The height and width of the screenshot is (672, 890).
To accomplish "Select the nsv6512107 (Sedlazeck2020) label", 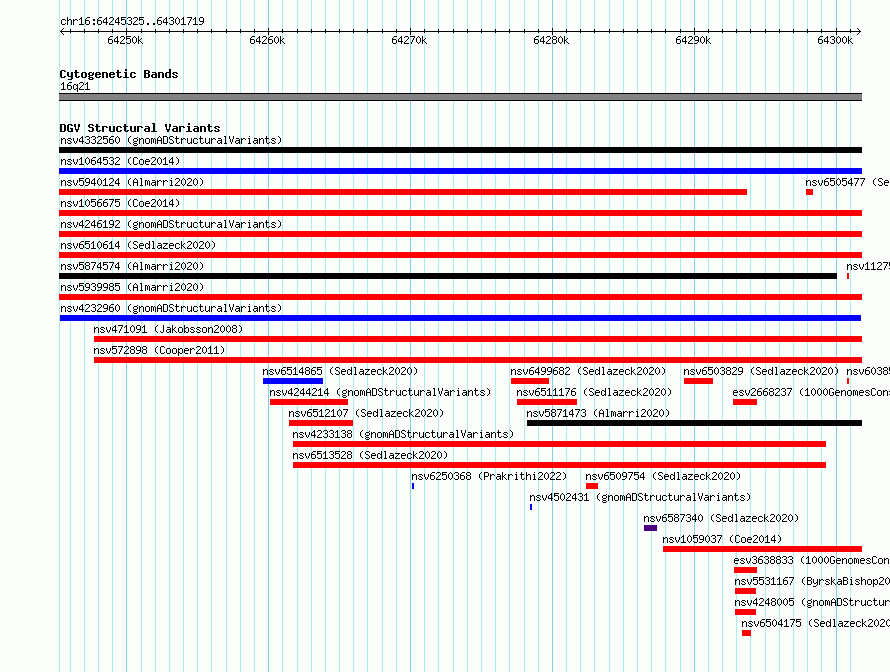I will tap(366, 413).
